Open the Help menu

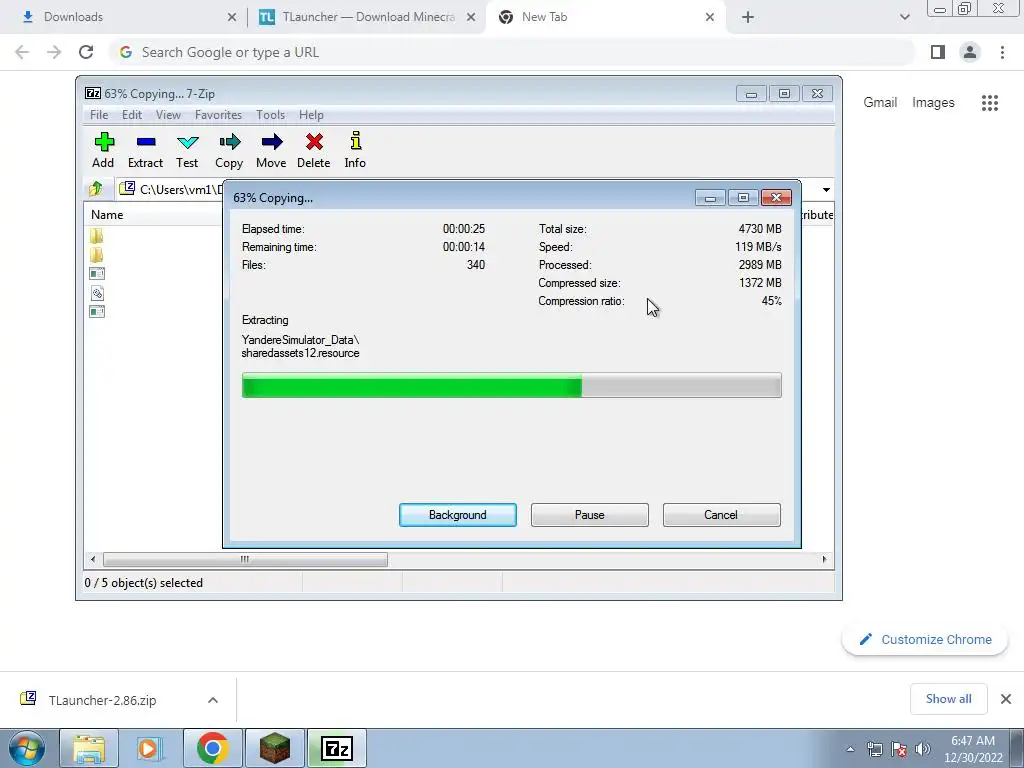(x=311, y=115)
